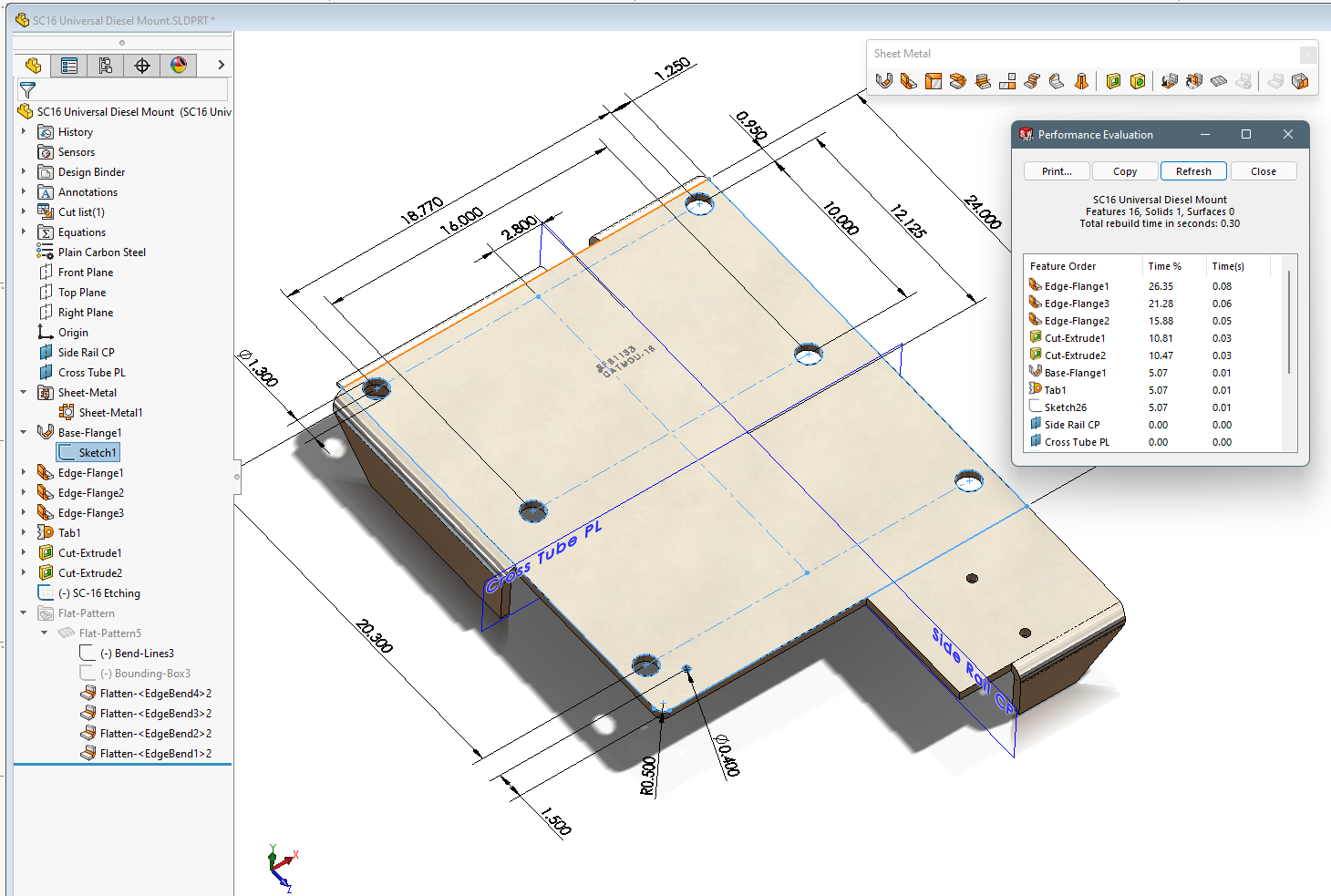Toggle the Flatten tool
This screenshot has width=1331, height=896.
(x=1219, y=81)
